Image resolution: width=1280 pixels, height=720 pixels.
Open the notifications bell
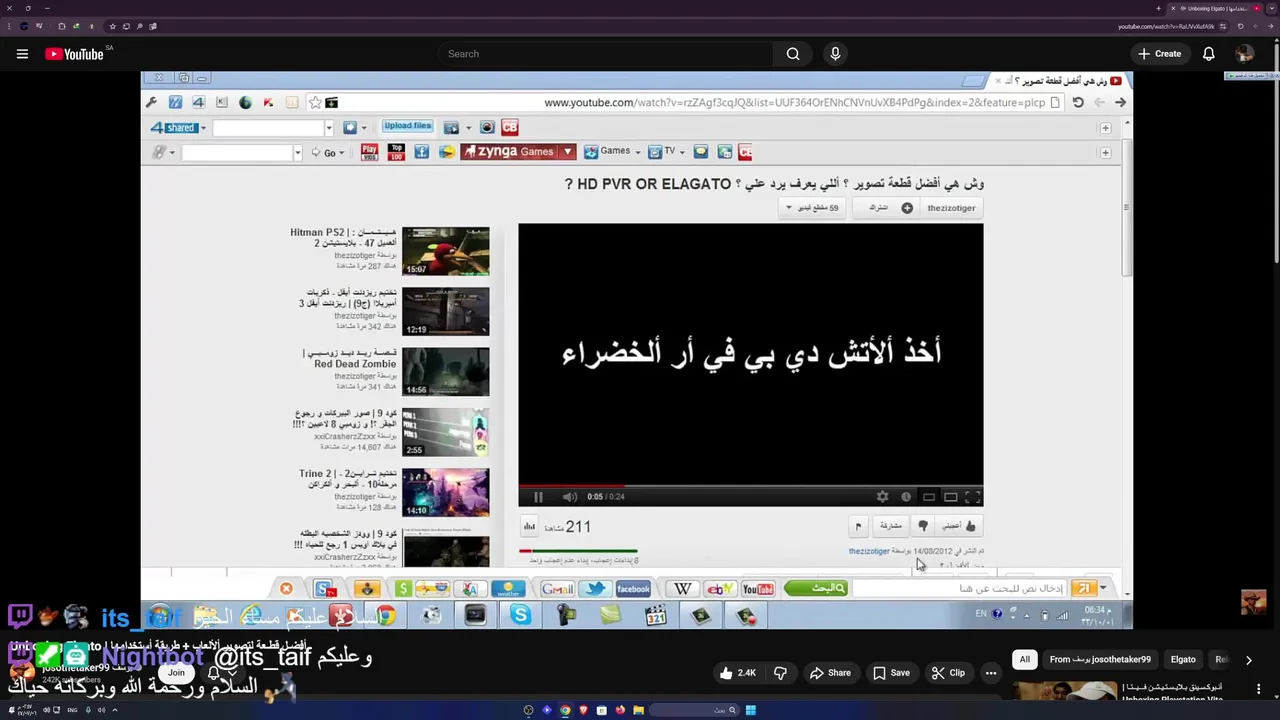click(x=1209, y=54)
